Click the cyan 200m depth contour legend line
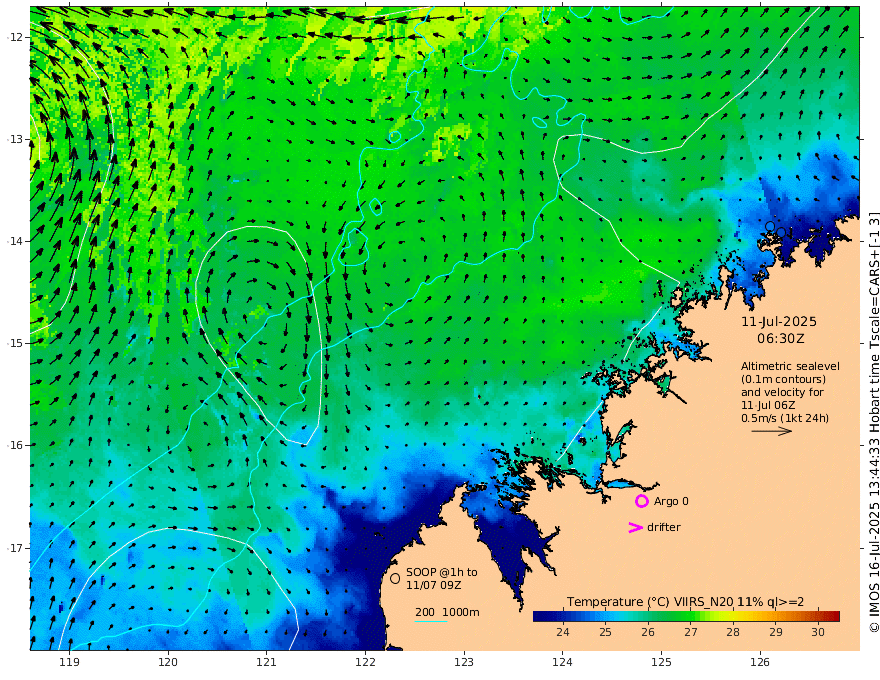Screen dimensions: 880x680 click(431, 621)
